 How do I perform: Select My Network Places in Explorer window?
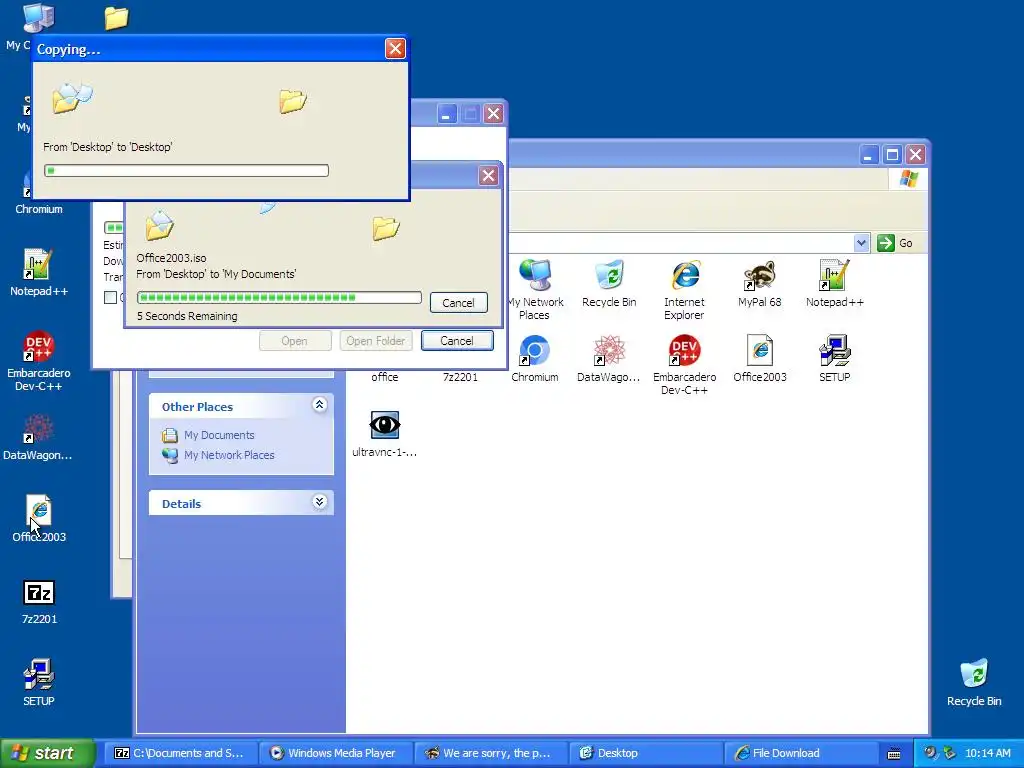click(x=535, y=289)
